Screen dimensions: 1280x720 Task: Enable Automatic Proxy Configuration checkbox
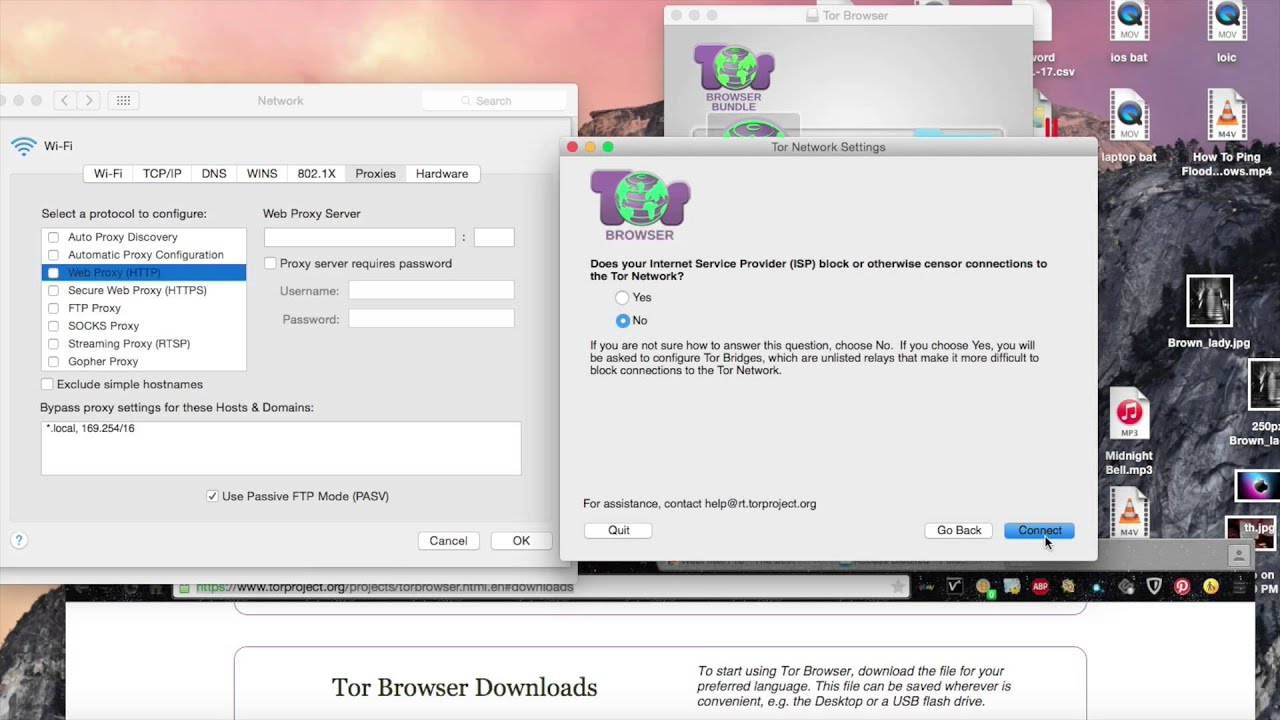(54, 255)
